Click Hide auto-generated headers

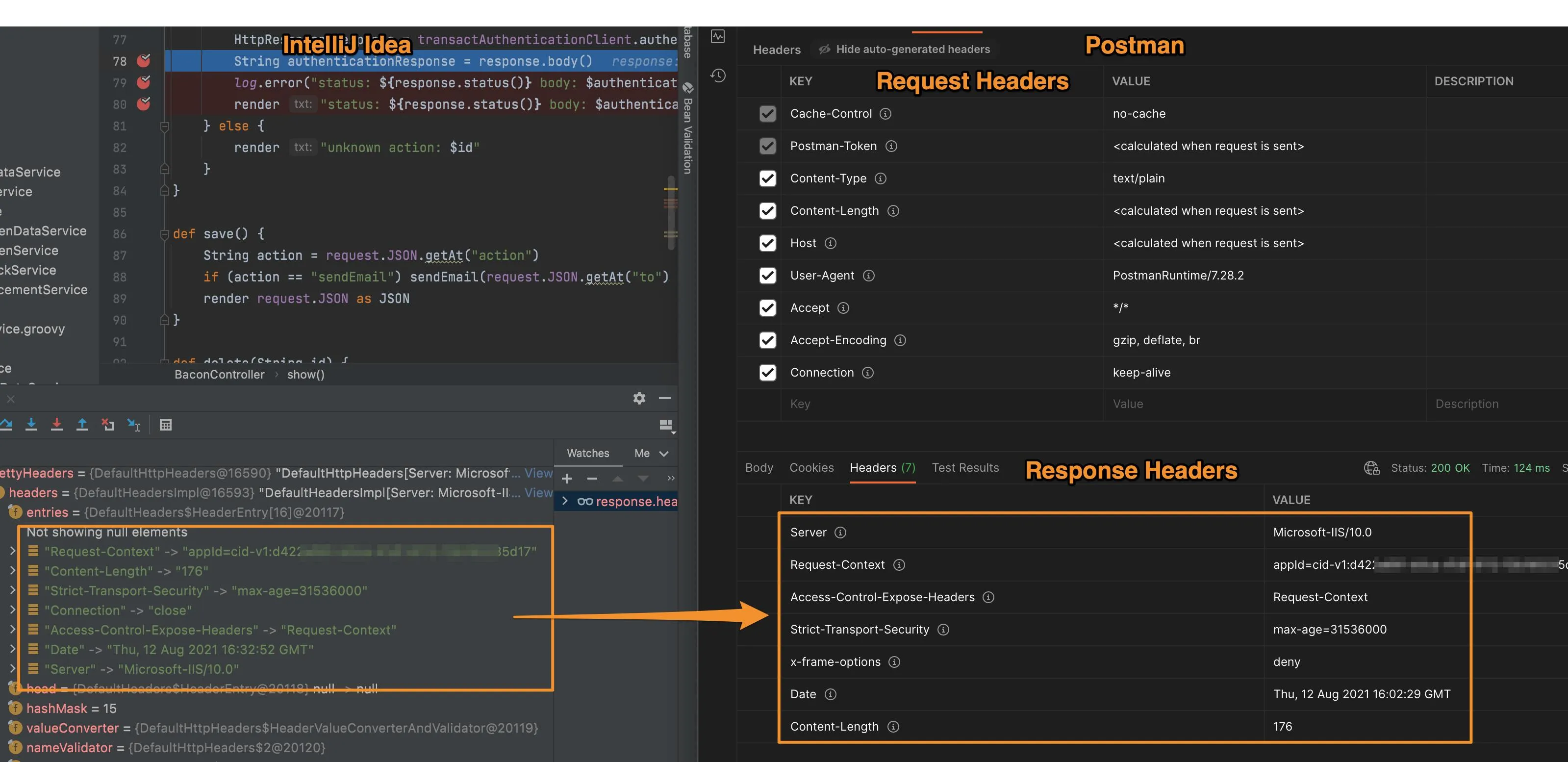coord(905,50)
